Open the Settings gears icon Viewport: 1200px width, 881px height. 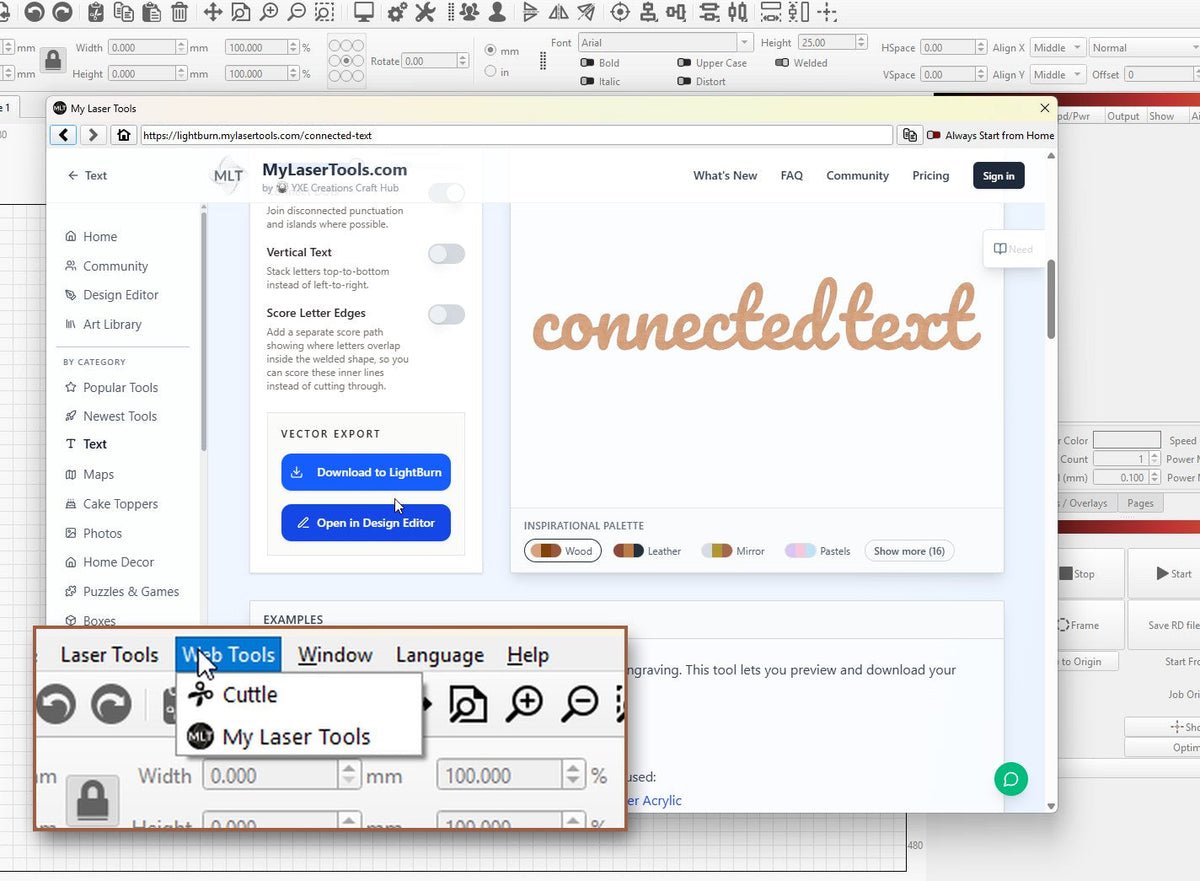(x=397, y=12)
